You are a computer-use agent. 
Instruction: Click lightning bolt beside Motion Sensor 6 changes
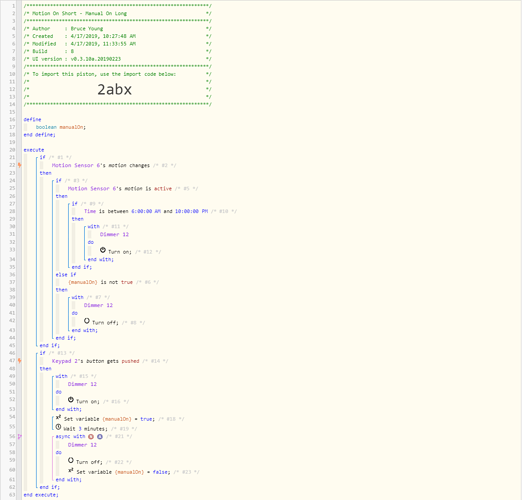tap(20, 165)
